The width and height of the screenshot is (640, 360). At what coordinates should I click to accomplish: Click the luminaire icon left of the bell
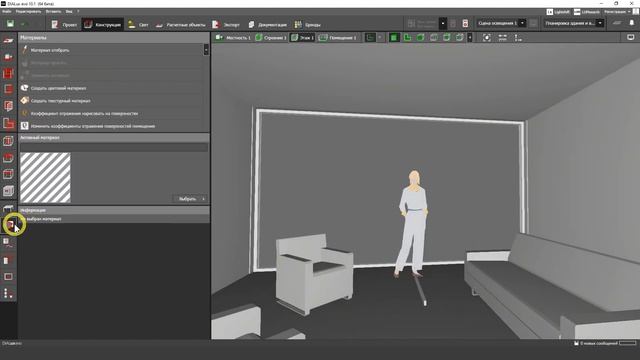click(x=617, y=23)
